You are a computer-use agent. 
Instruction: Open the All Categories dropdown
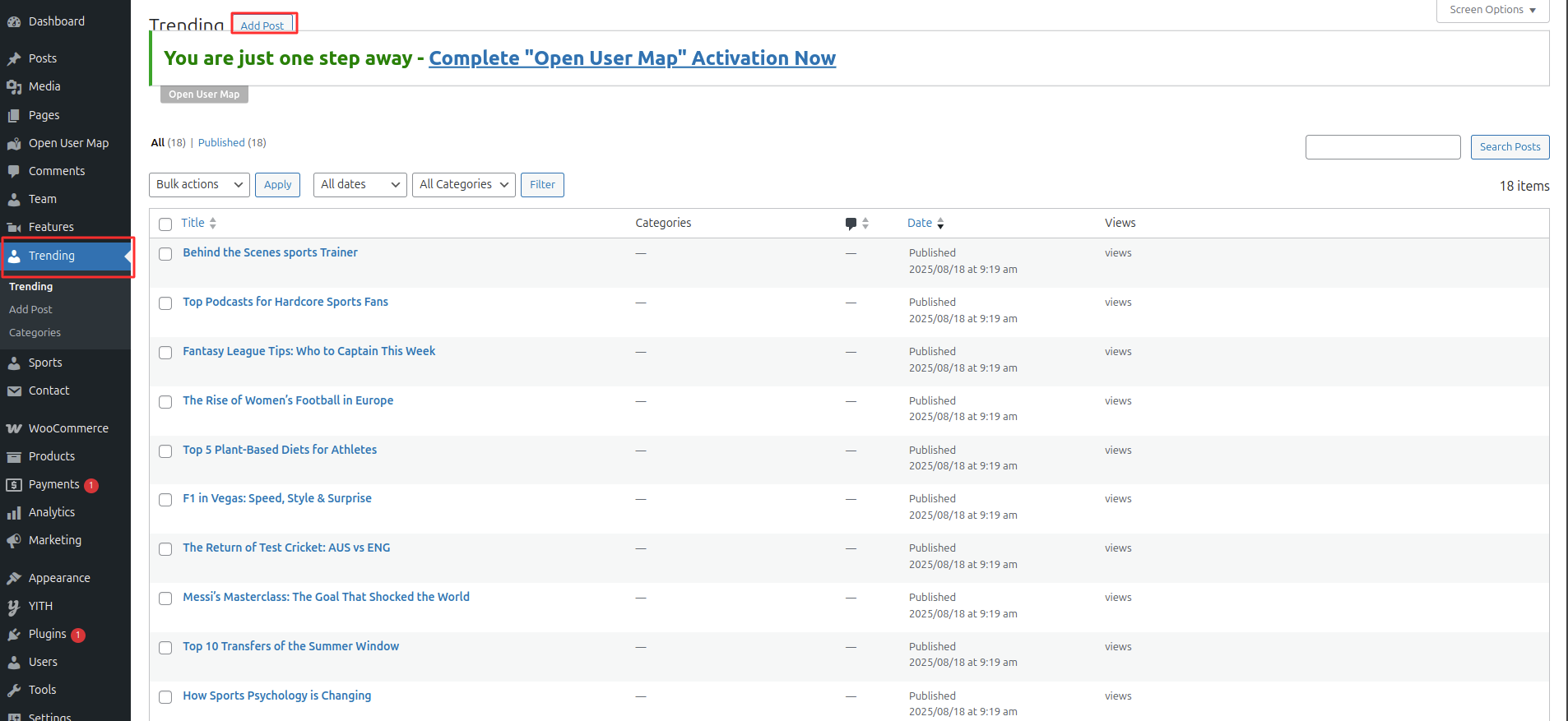(463, 185)
